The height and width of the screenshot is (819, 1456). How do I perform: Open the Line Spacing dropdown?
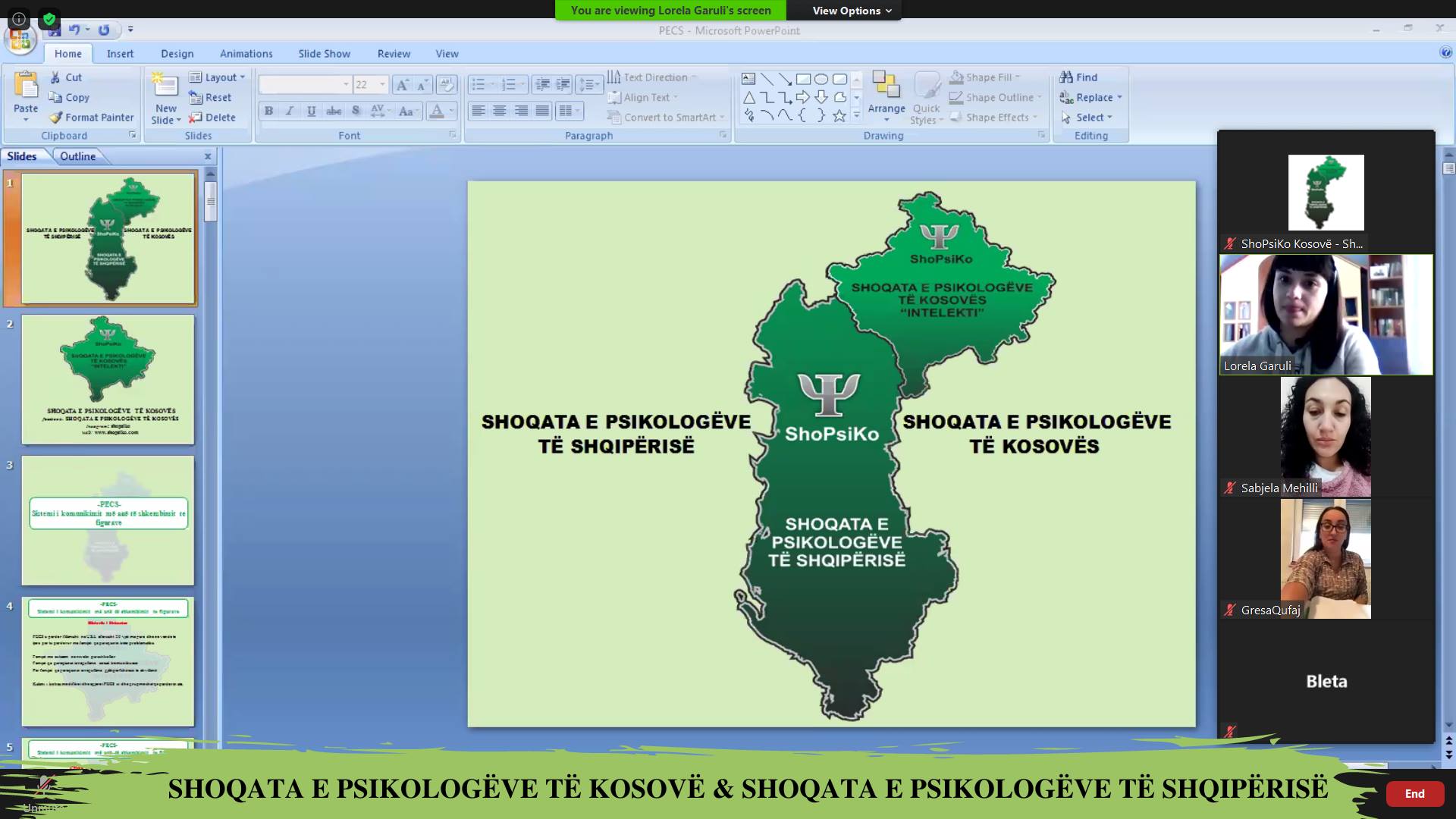coord(589,84)
